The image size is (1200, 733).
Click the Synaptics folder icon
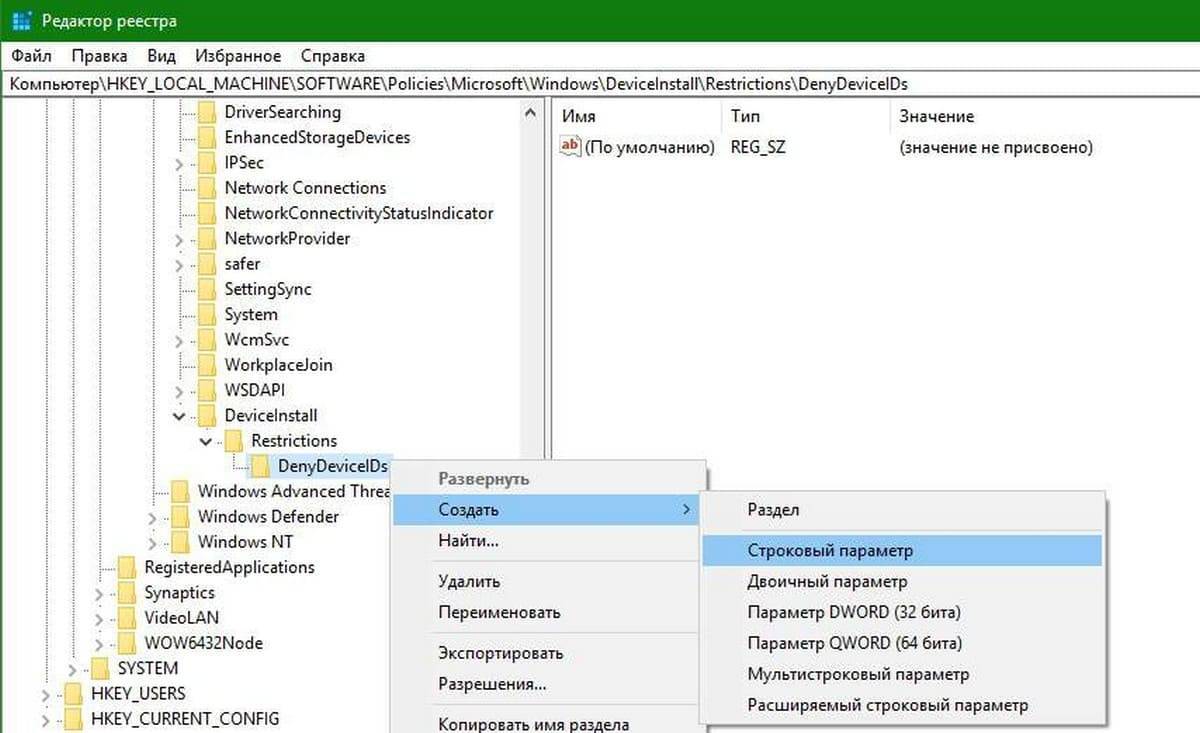127,593
